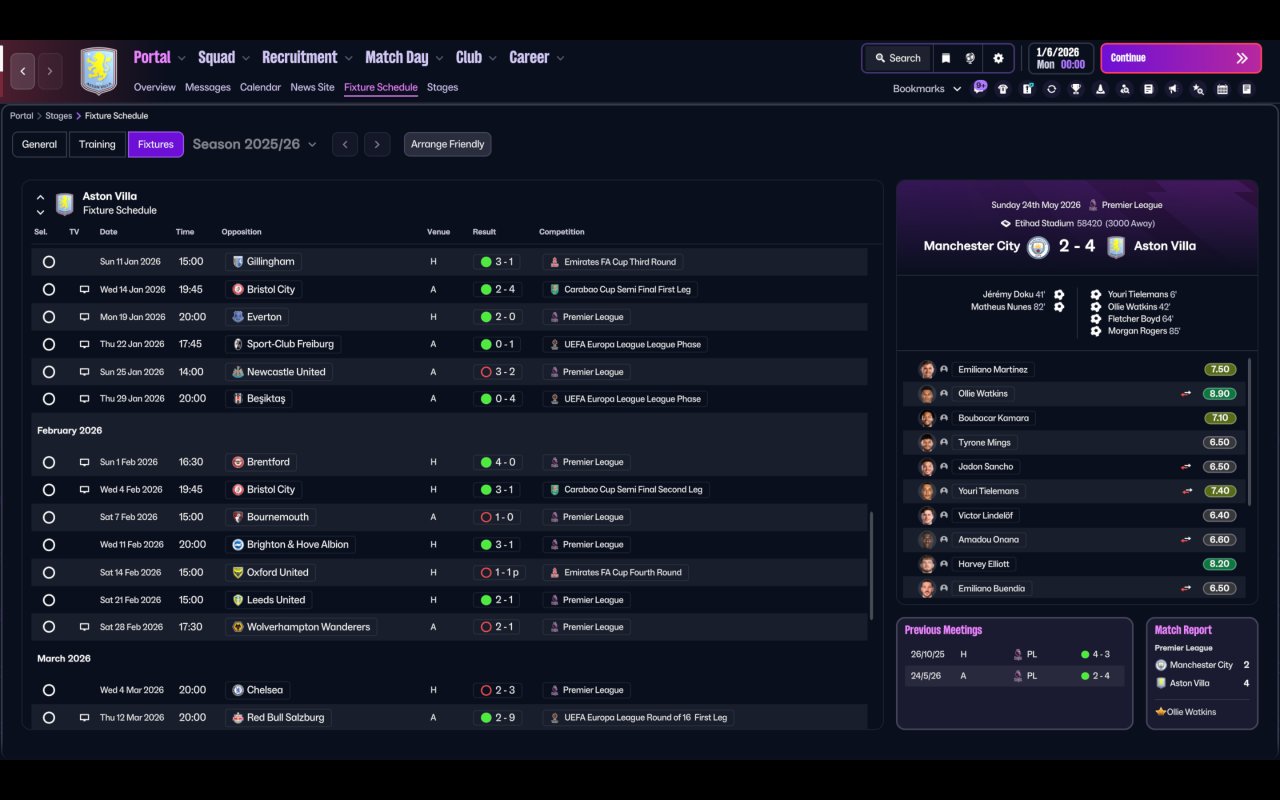Select the Bournemouth fixture radio circle
The height and width of the screenshot is (800, 1280).
[x=49, y=517]
